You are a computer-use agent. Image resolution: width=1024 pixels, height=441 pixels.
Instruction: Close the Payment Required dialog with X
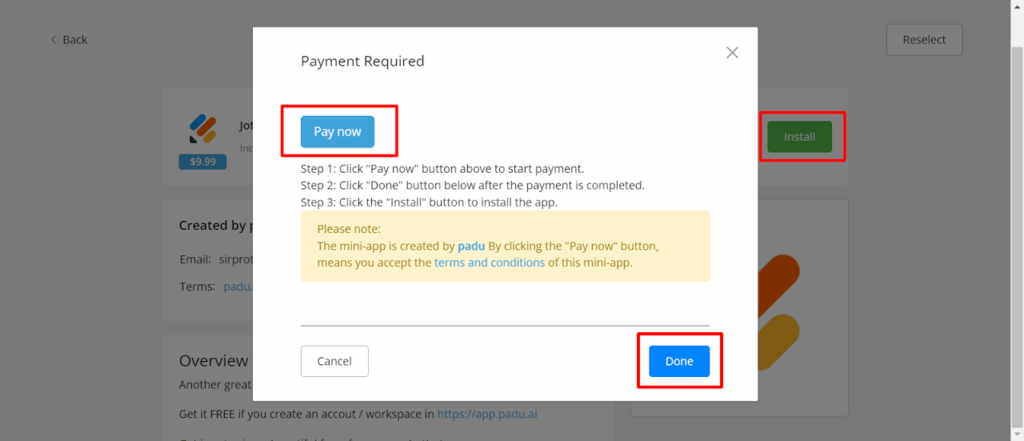pos(732,53)
